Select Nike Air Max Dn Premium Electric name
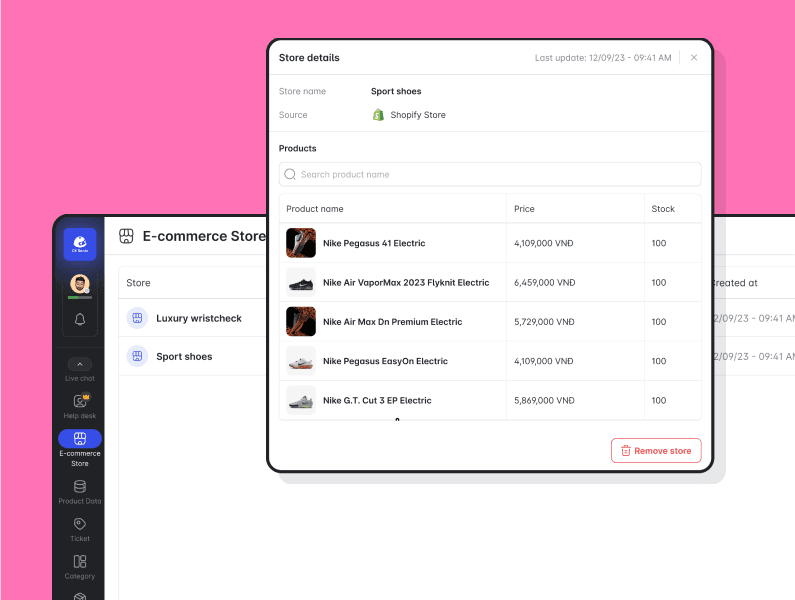The height and width of the screenshot is (600, 795). [x=392, y=322]
